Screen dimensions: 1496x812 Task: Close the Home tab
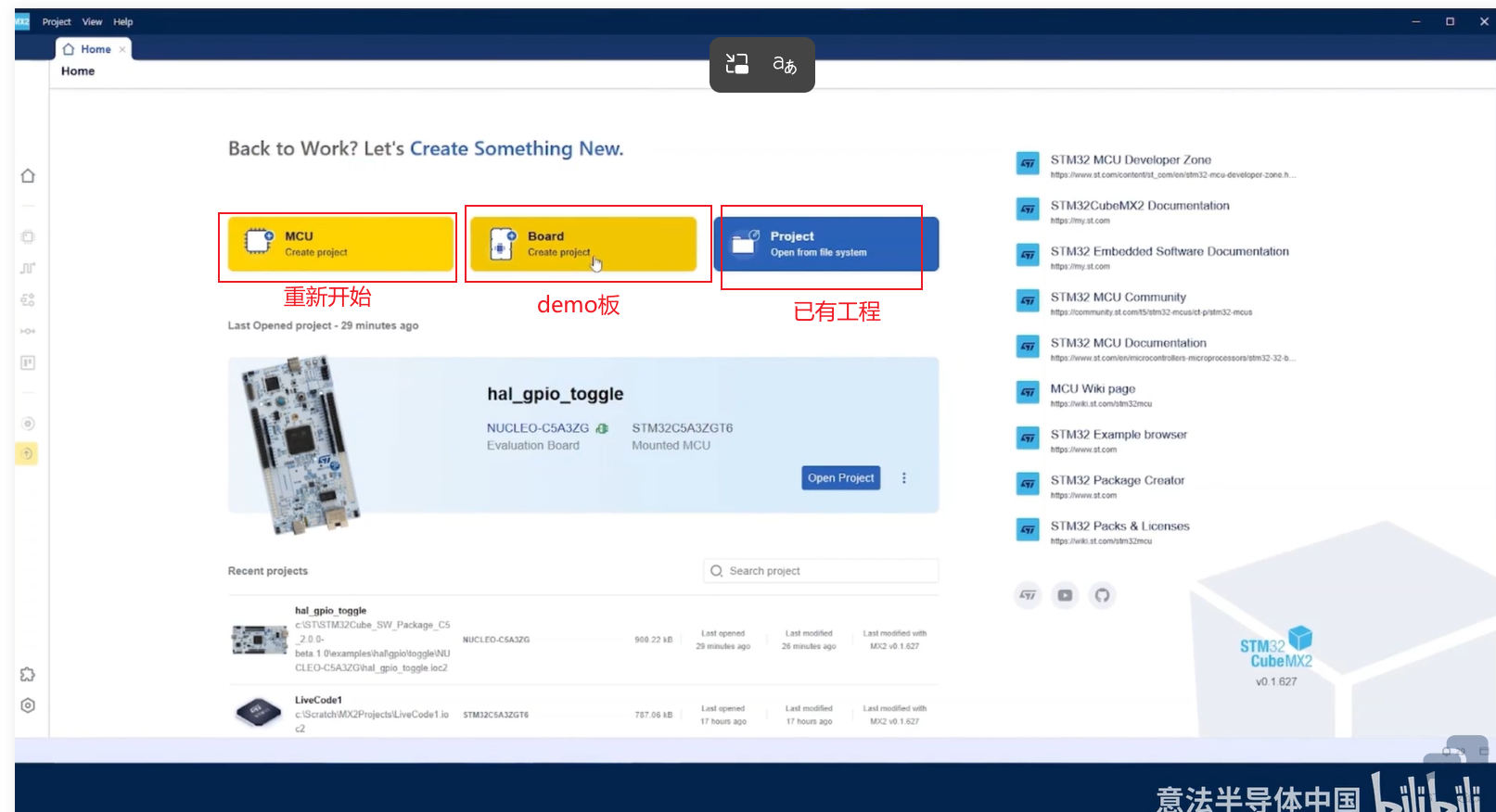[122, 49]
